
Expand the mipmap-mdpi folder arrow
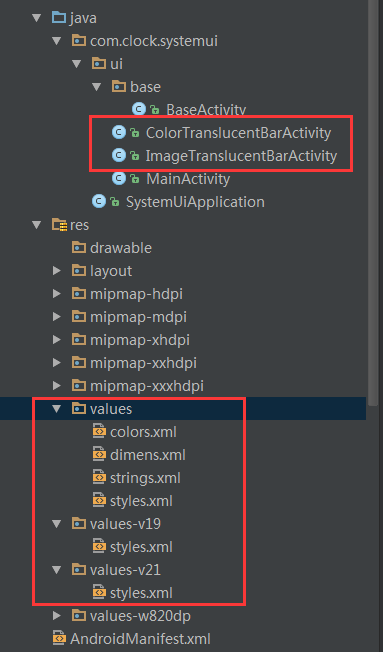(x=57, y=317)
